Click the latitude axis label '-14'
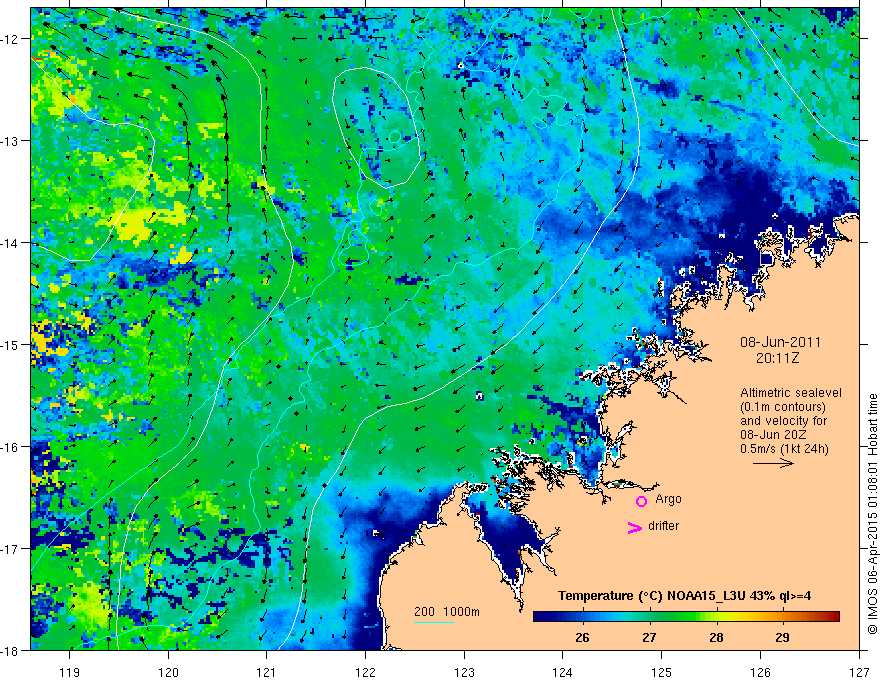The image size is (880, 680). point(11,243)
